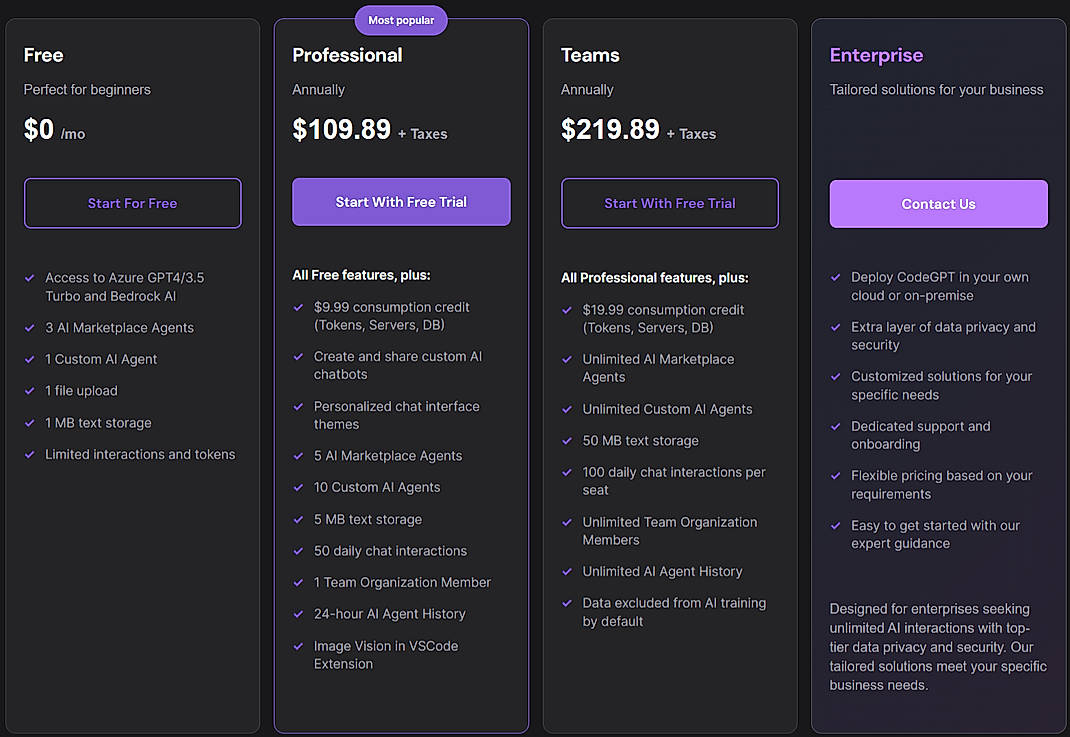
Task: Click the checkmark next to 10 Custom AI Agents
Action: [x=297, y=487]
